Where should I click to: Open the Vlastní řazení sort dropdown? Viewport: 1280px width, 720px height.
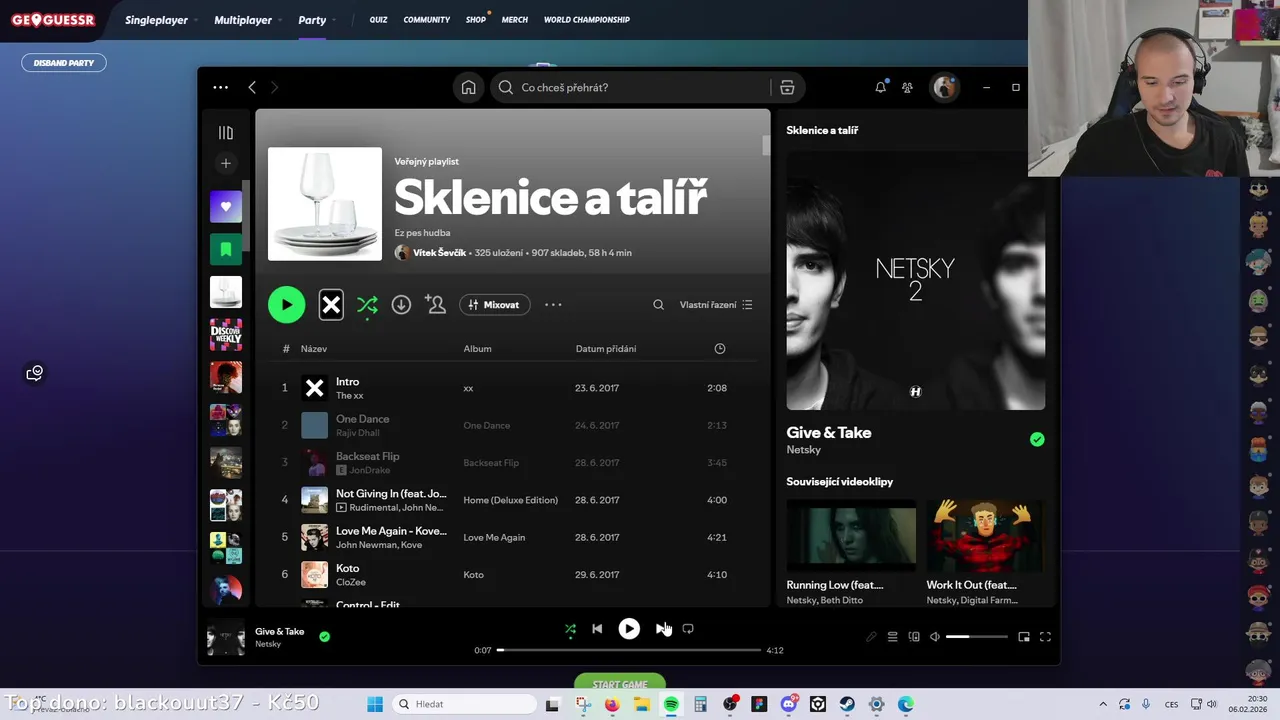[x=716, y=305]
